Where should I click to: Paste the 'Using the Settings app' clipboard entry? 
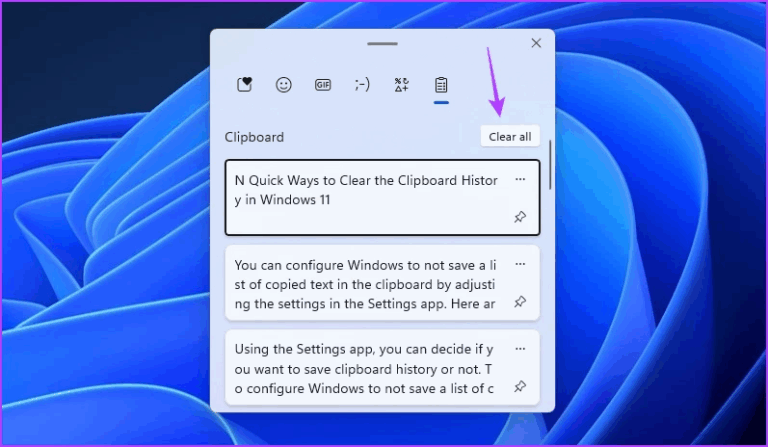pos(383,368)
